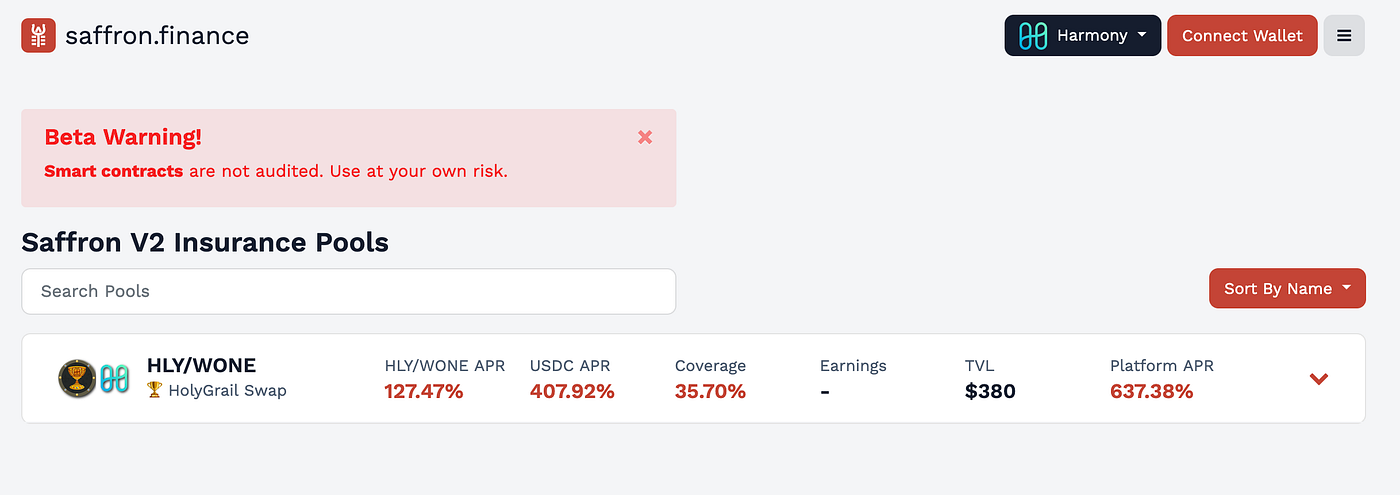Click the HLY token trophy icon

coord(76,378)
